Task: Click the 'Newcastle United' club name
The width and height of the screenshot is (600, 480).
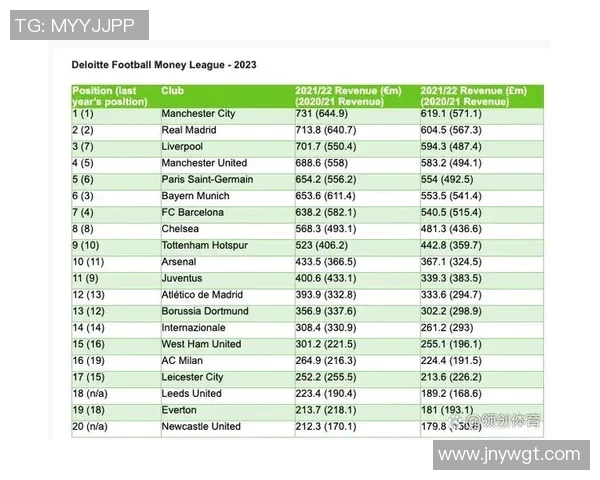Action: pos(201,426)
